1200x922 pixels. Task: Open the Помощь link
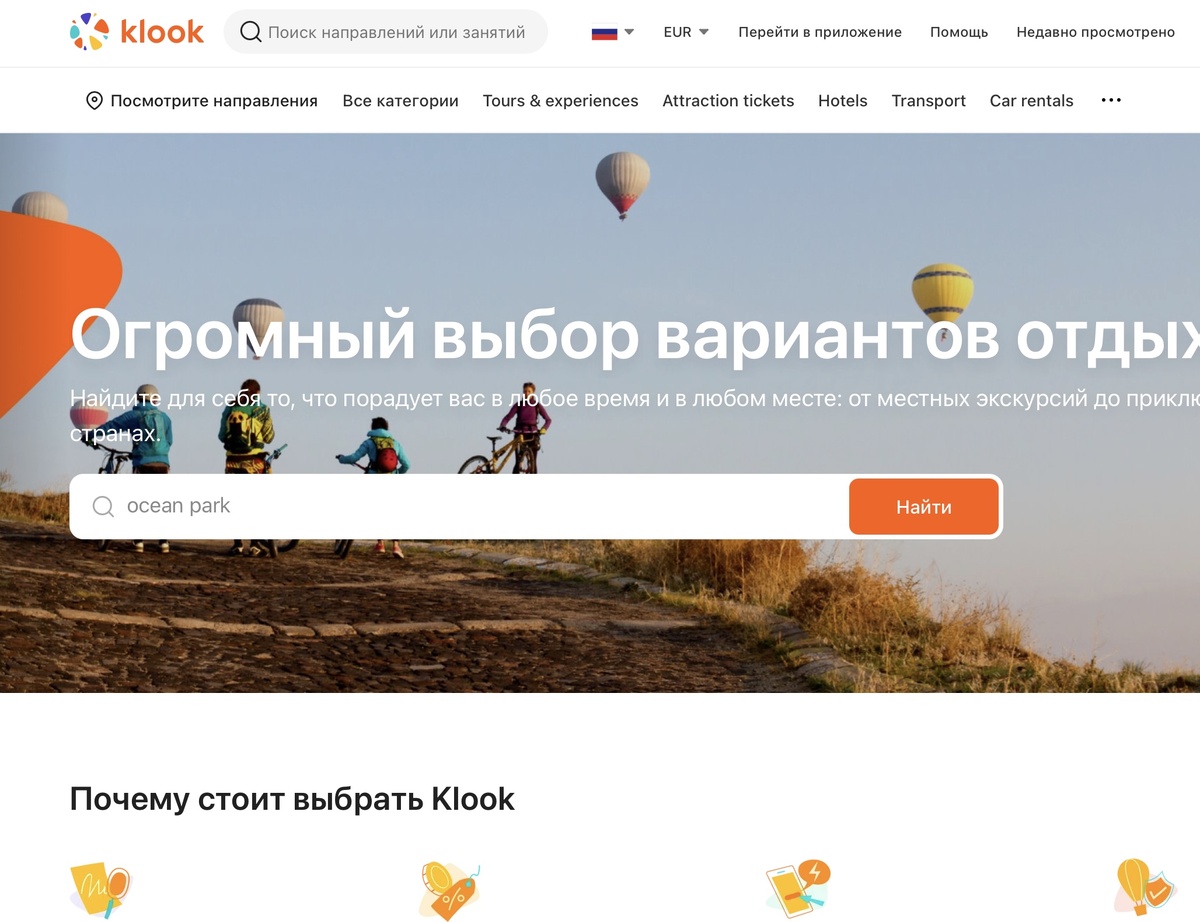pos(959,32)
